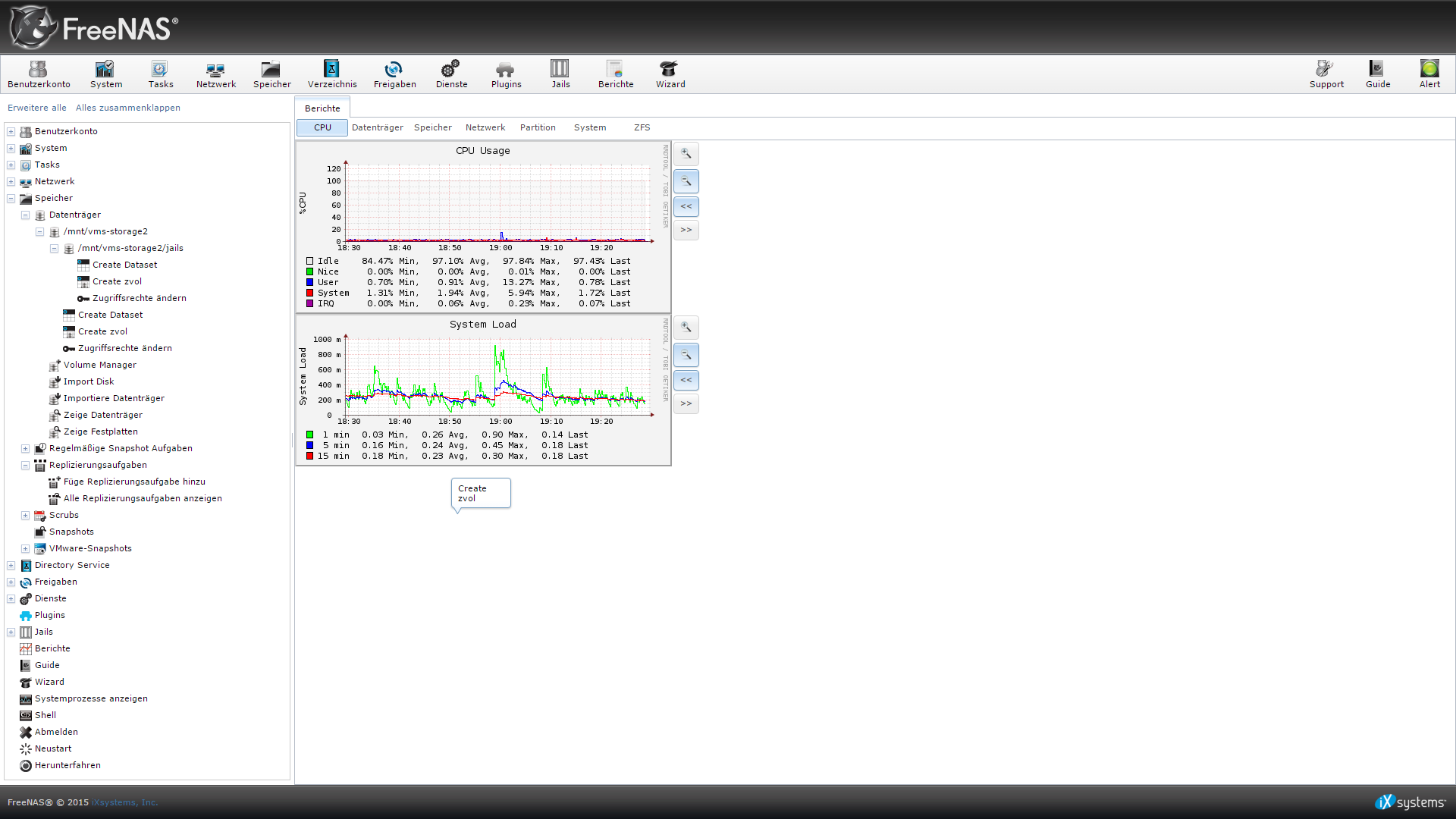Viewport: 1456px width, 819px height.
Task: Zoom out on the System Load graph
Action: [x=686, y=355]
